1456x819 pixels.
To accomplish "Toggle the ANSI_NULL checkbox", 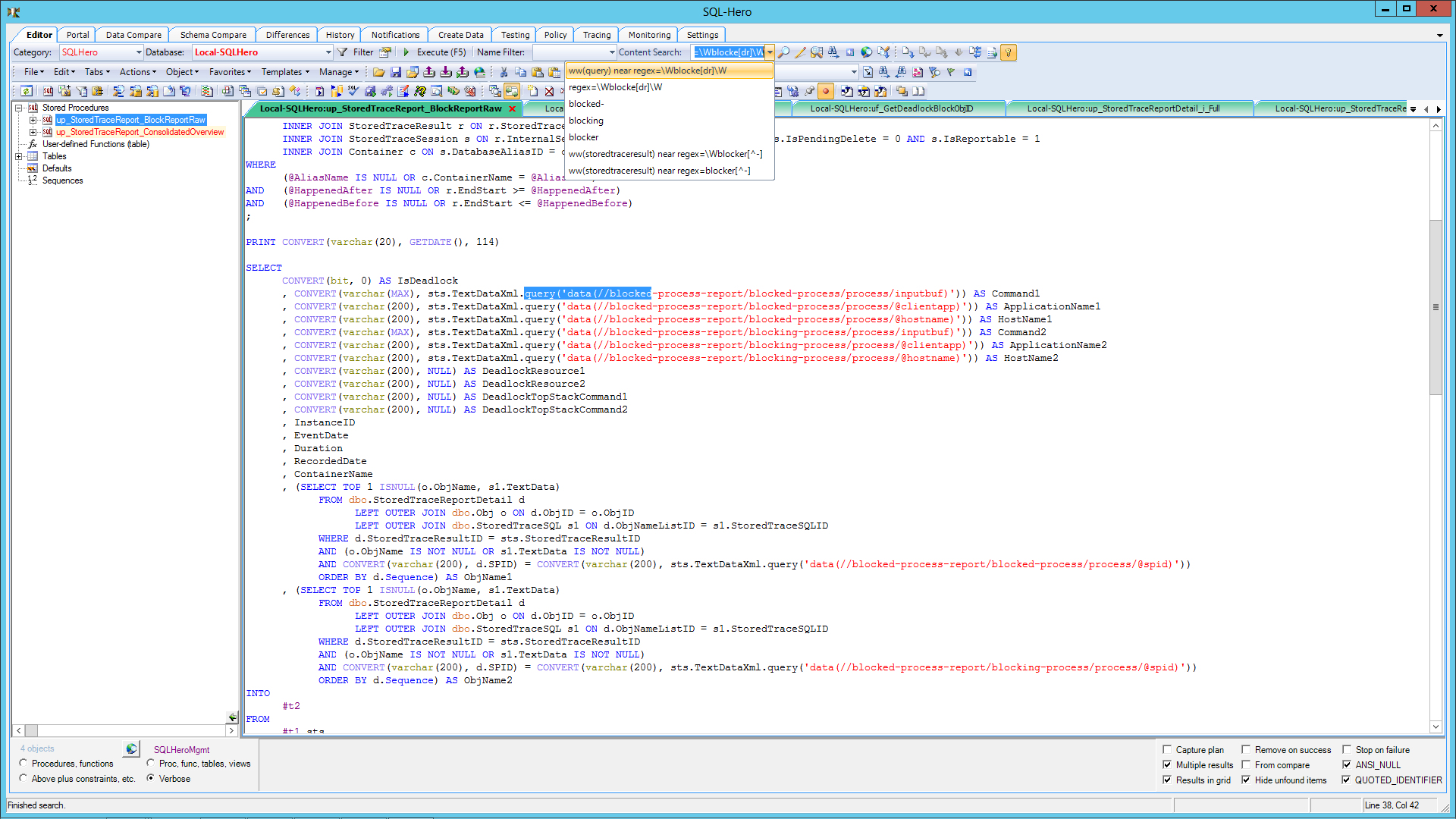I will coord(1347,764).
